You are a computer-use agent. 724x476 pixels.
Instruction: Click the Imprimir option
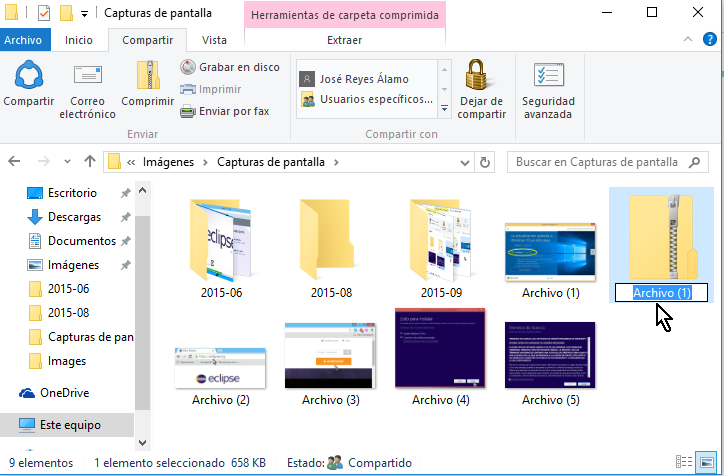[x=211, y=89]
